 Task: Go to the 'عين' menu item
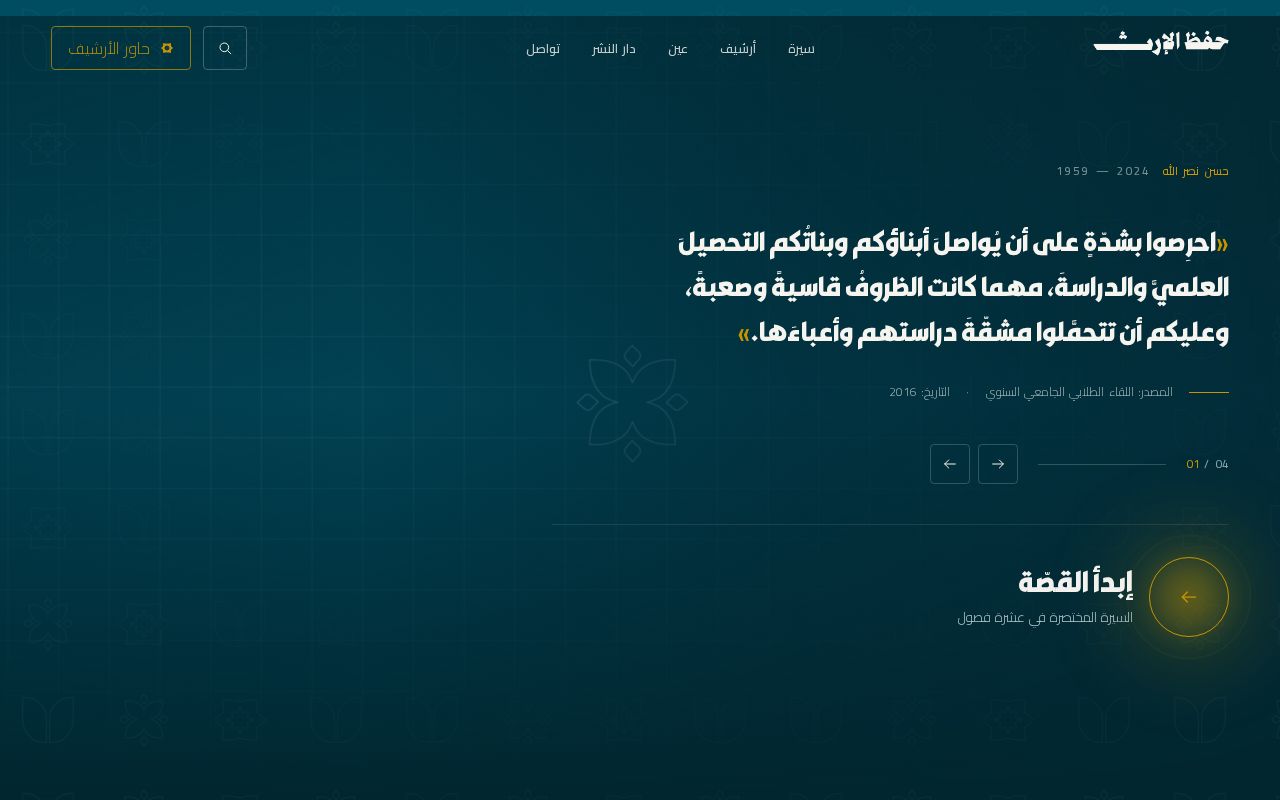pyautogui.click(x=678, y=48)
